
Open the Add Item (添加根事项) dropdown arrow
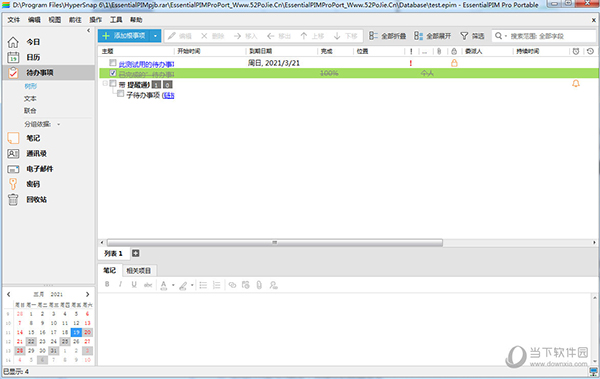(x=155, y=36)
